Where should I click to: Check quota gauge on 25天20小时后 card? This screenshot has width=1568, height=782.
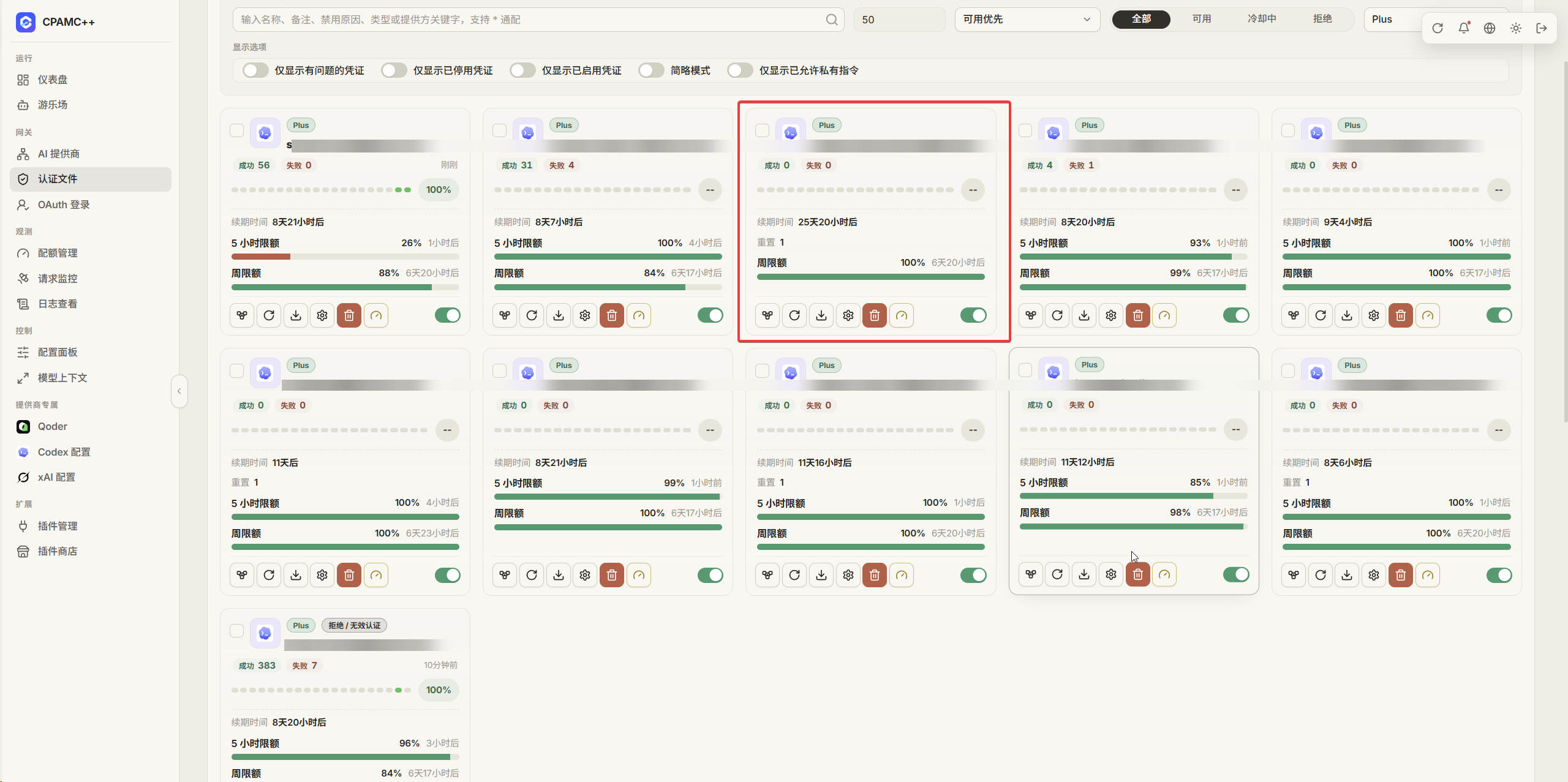902,315
